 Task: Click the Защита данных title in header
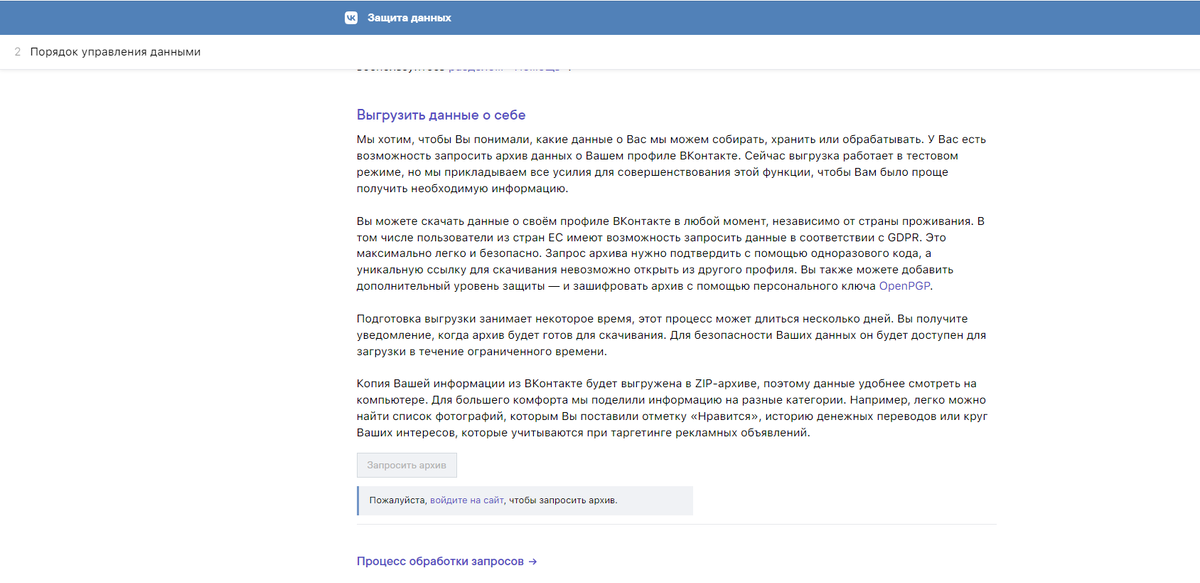(411, 17)
